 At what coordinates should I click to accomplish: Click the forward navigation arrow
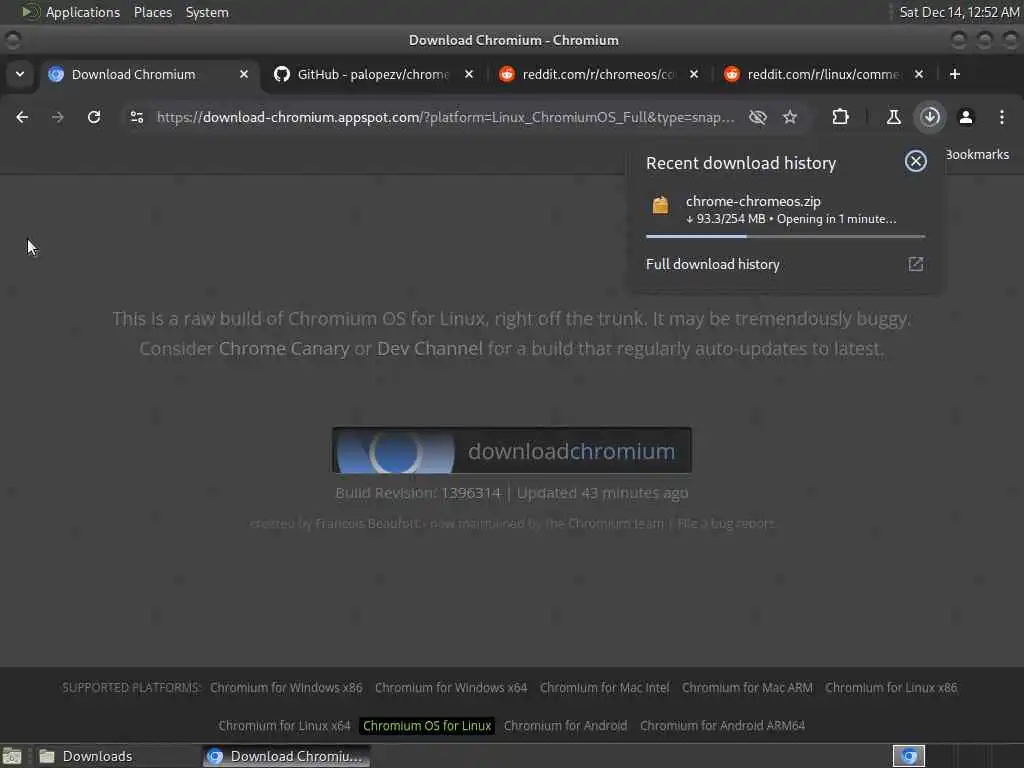click(x=57, y=117)
